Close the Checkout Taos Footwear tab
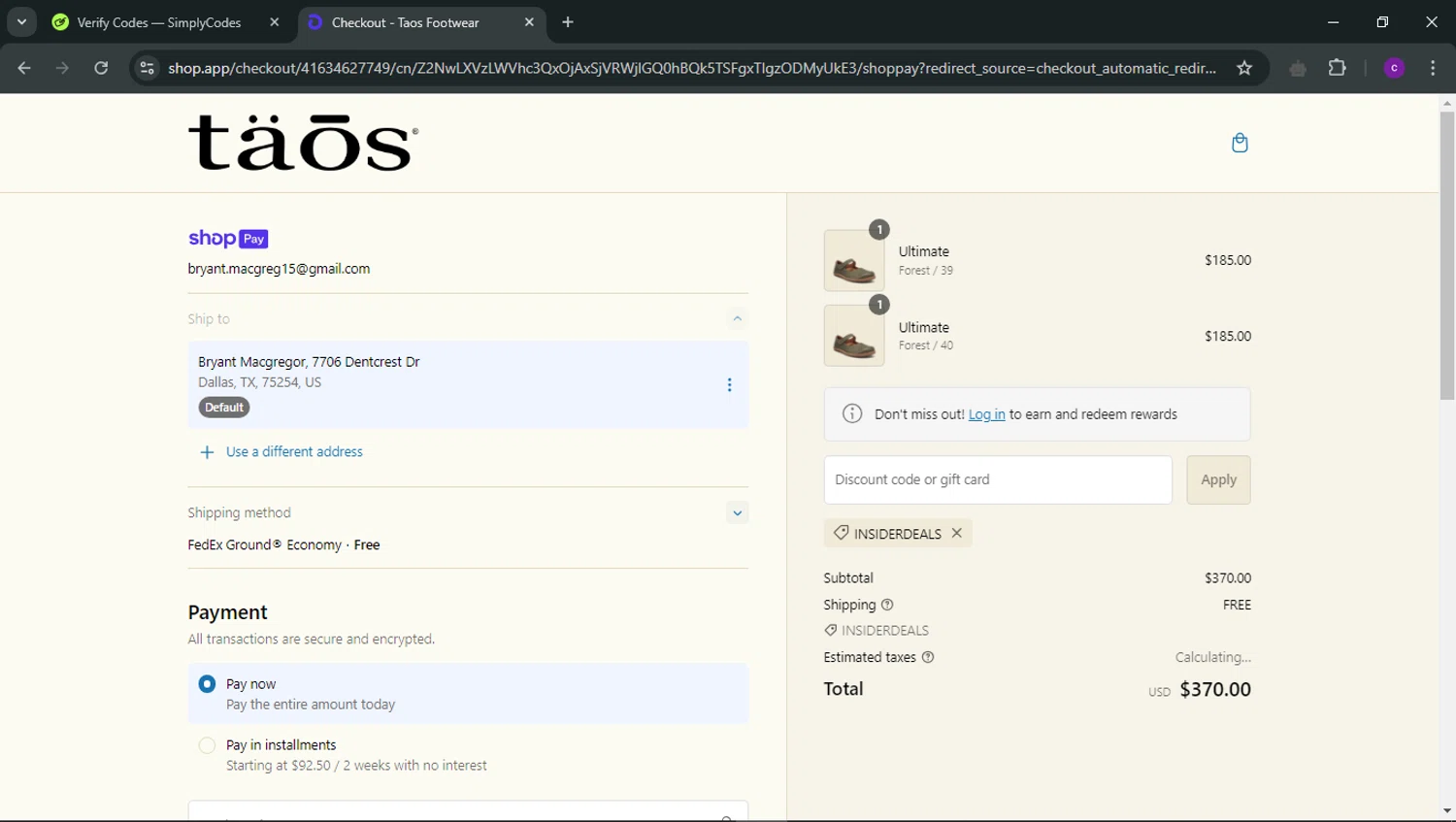This screenshot has height=822, width=1456. pos(529,22)
